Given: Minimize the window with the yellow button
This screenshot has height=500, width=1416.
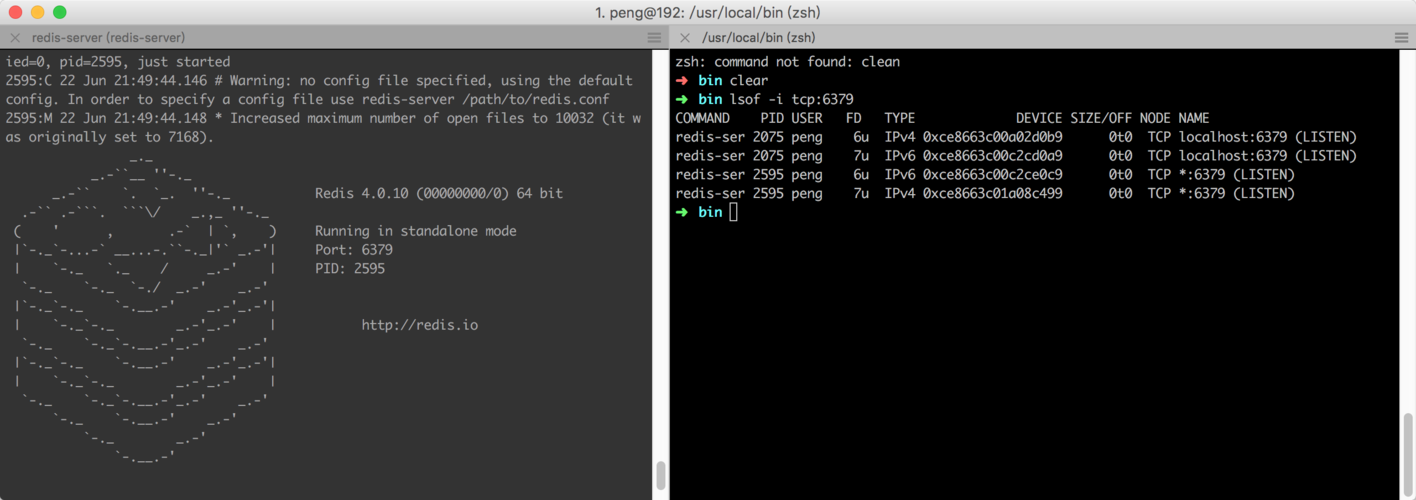Looking at the screenshot, I should coord(37,12).
